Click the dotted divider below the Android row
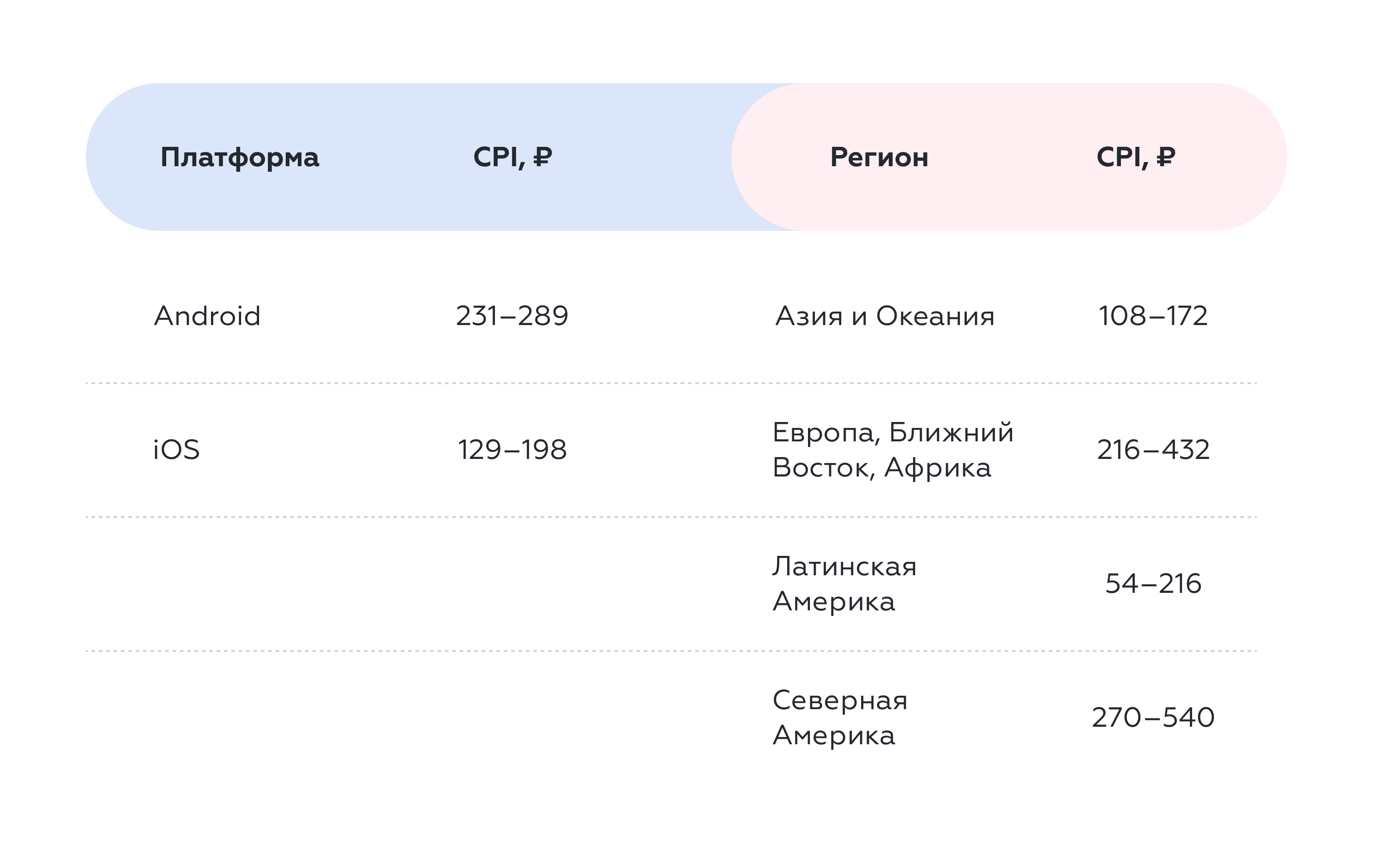The height and width of the screenshot is (868, 1374). [672, 384]
